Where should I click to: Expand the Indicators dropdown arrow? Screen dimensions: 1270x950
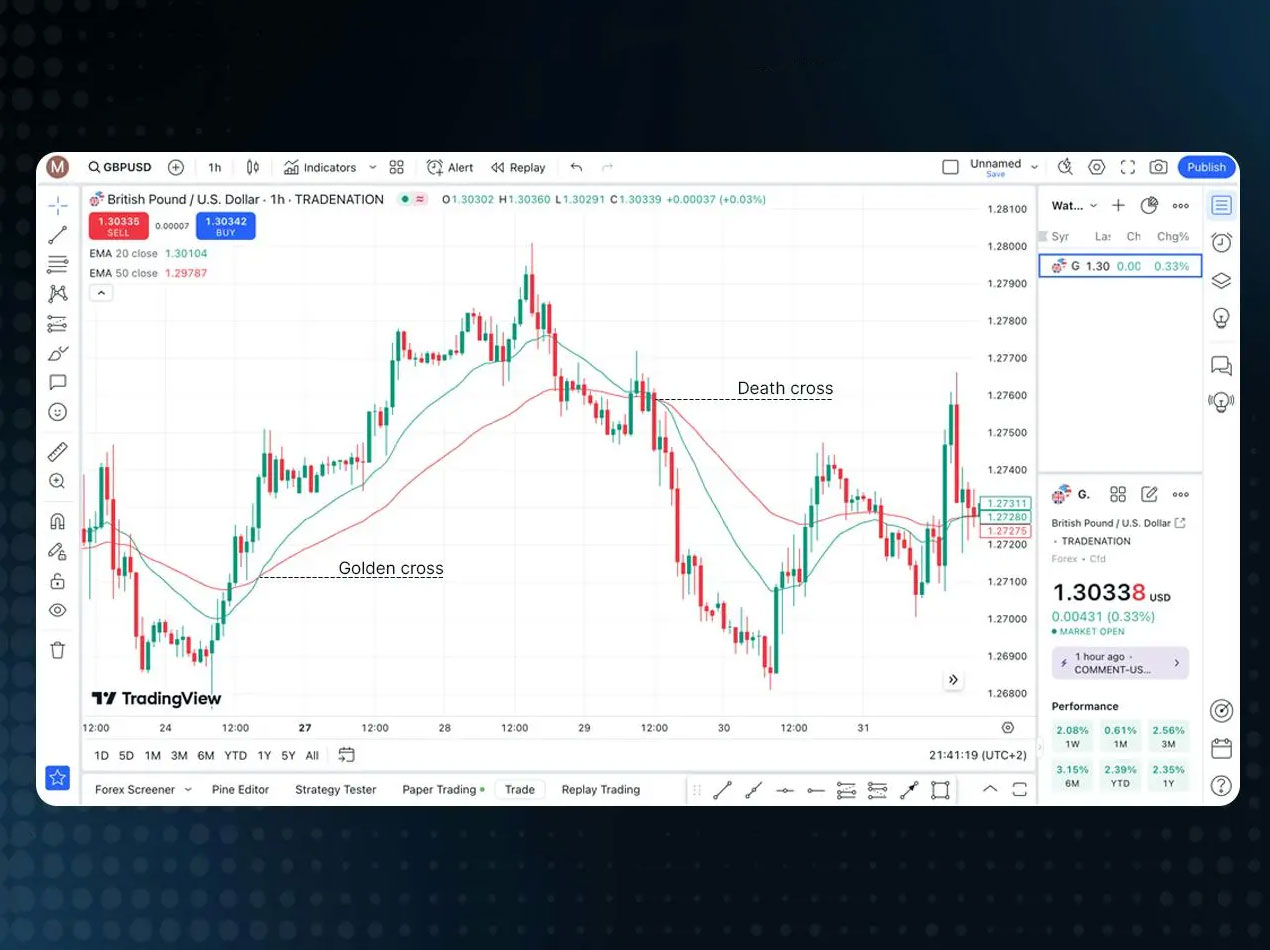[x=373, y=168]
